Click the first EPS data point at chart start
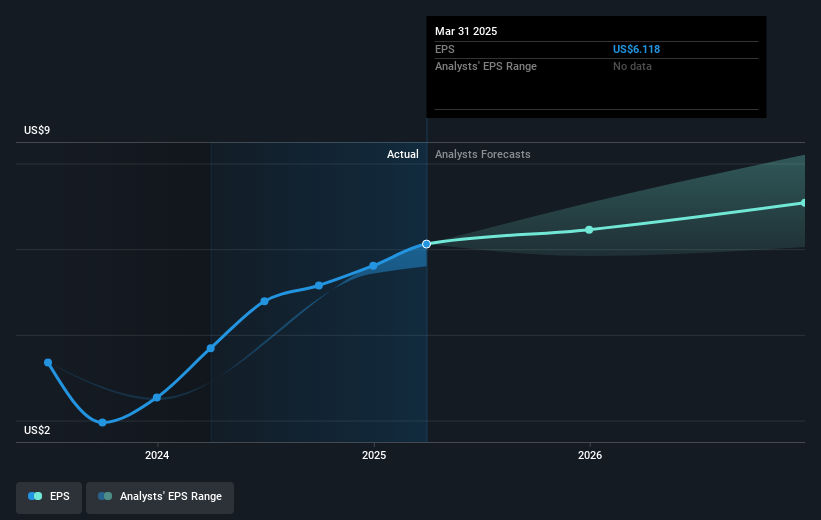Viewport: 821px width, 520px height. coord(48,362)
